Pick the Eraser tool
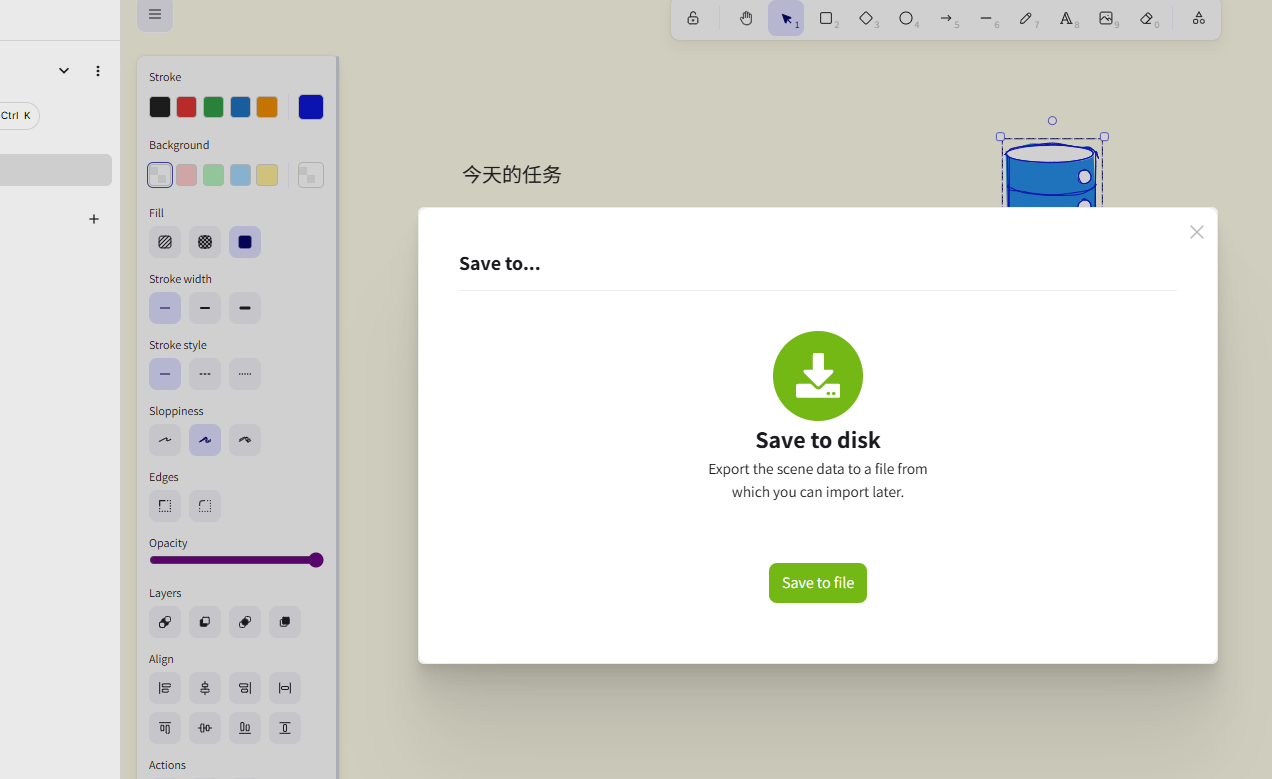Screen dimensions: 1272x779 point(1147,18)
